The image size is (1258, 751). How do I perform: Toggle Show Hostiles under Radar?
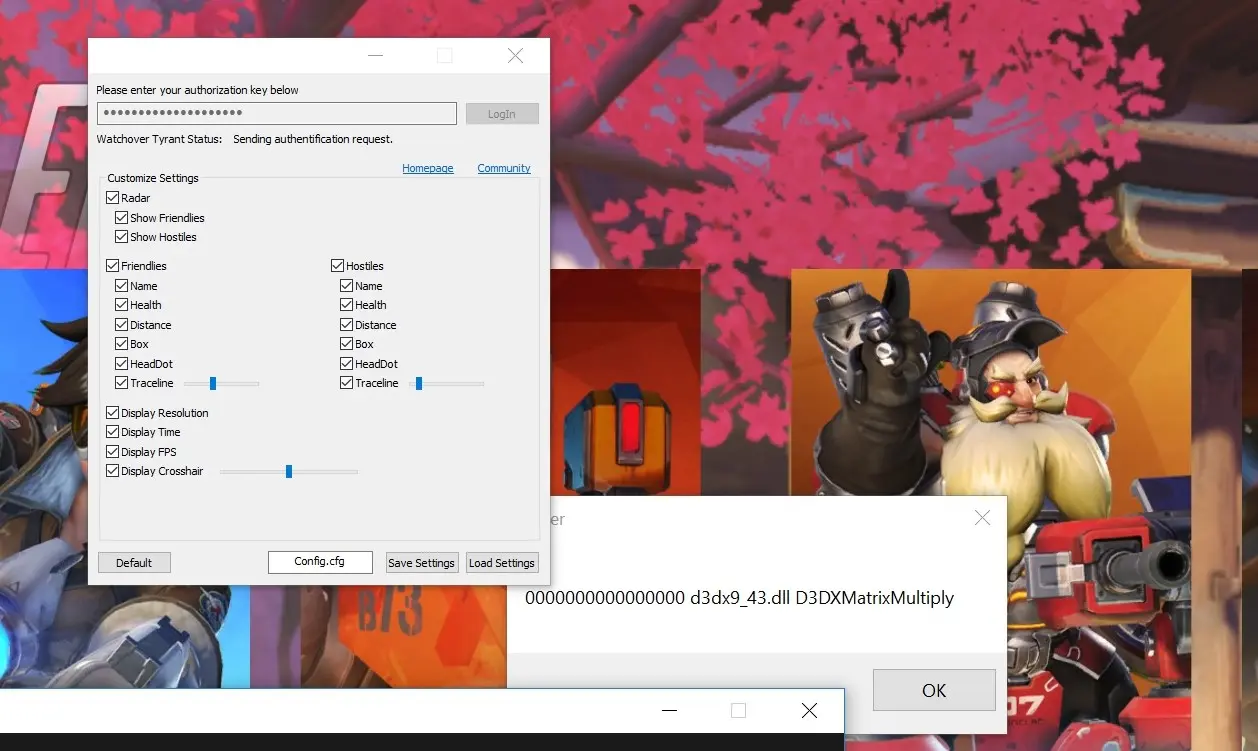[x=121, y=237]
